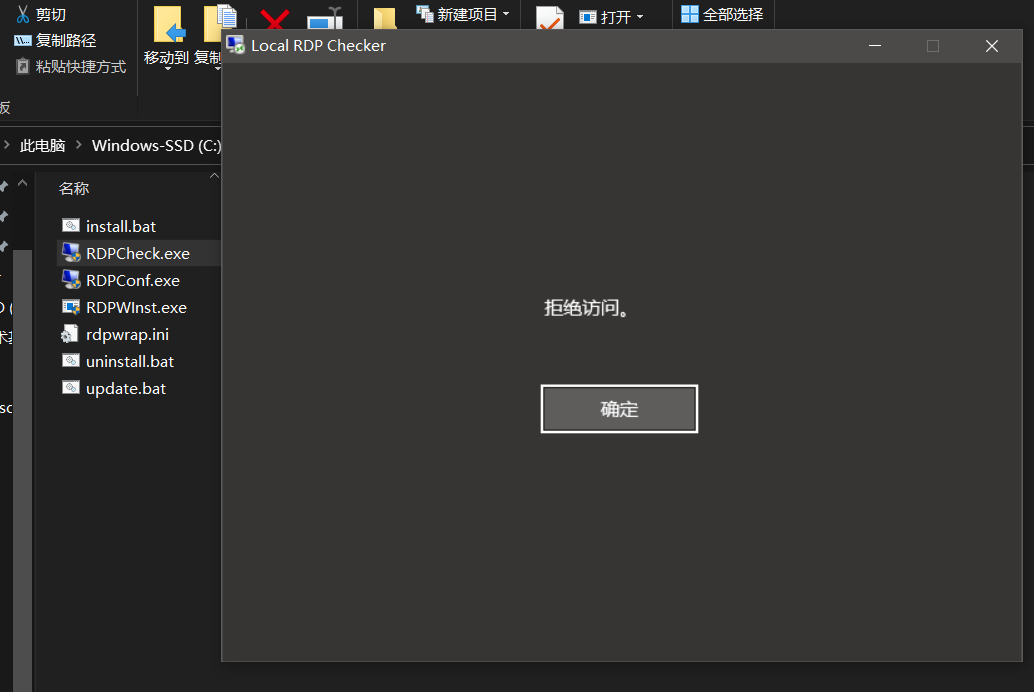
Task: Navigate to Windows-SSD (C:) via breadcrumb
Action: [157, 145]
